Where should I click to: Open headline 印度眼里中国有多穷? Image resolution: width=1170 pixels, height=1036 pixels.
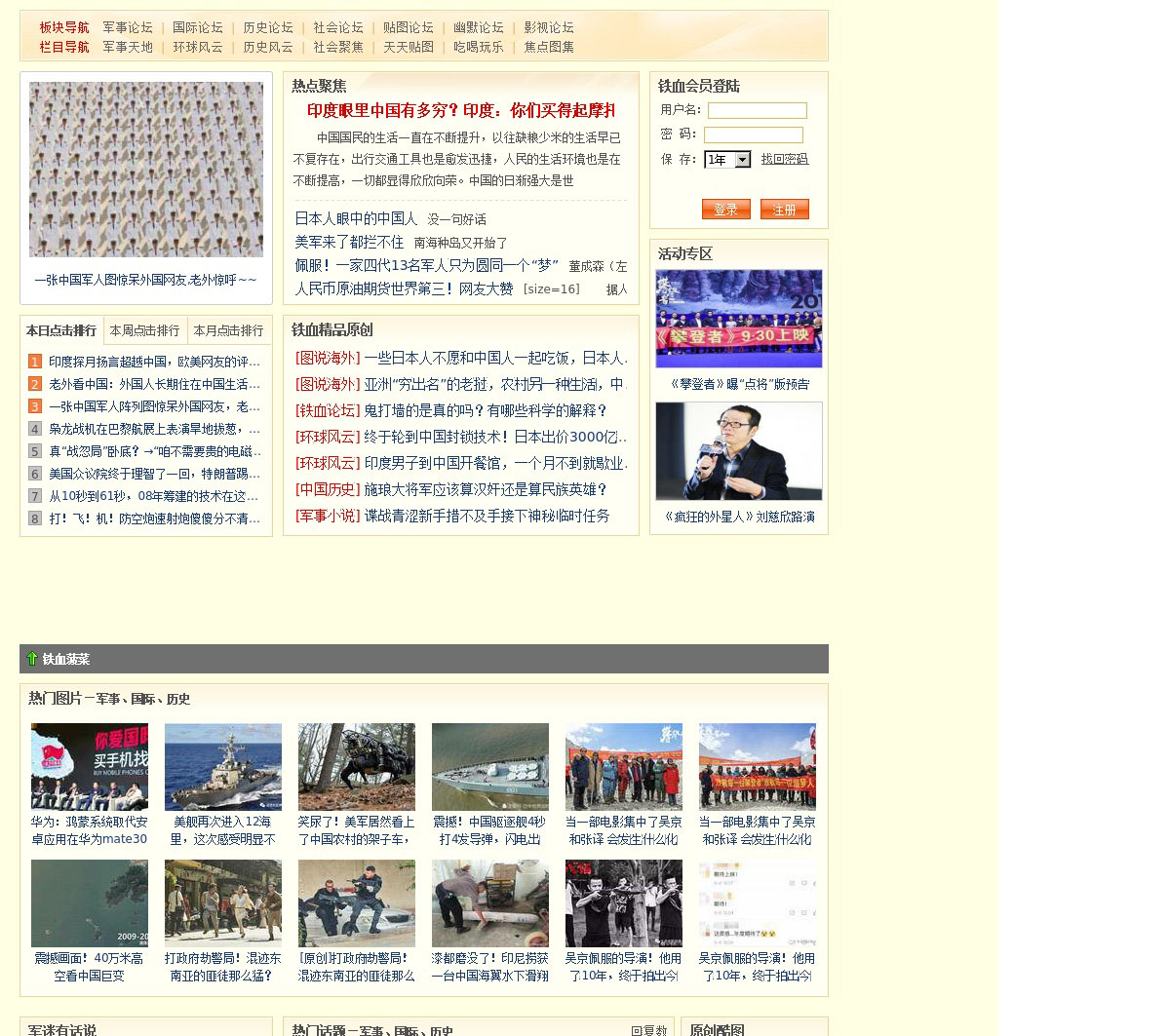click(x=460, y=110)
